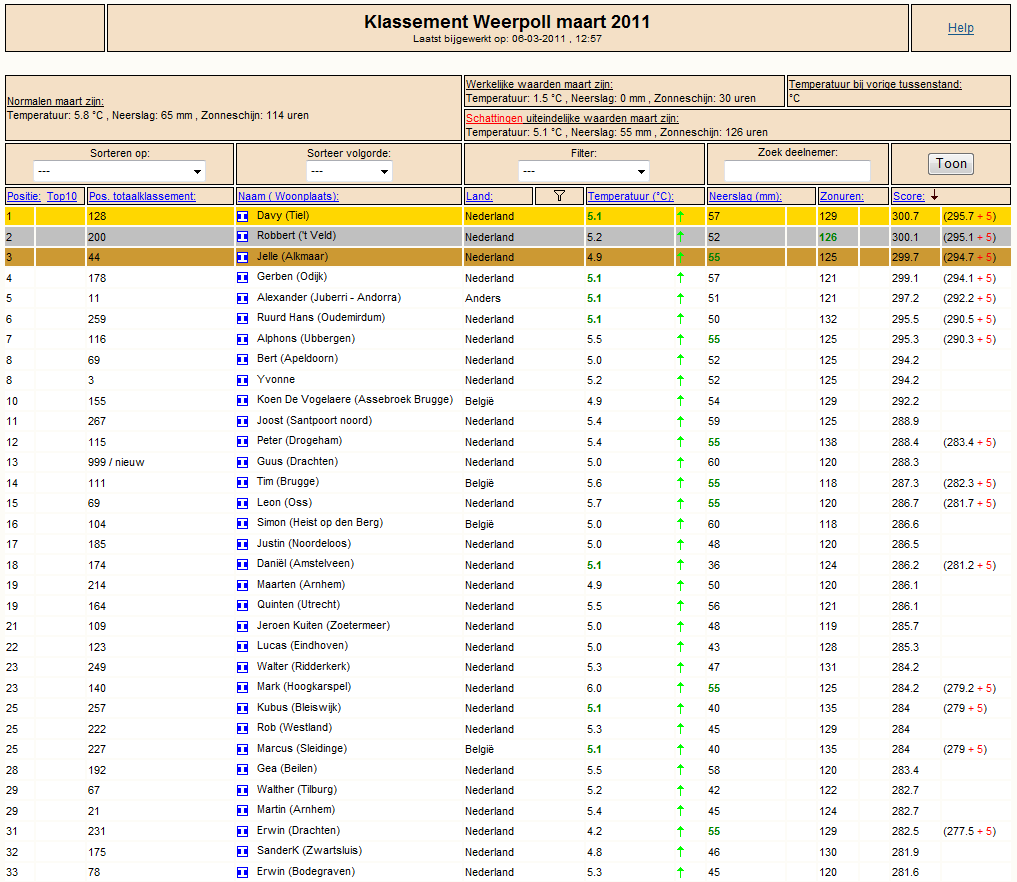Click the red 'Schattingen' link
Screen dimensions: 1017x882
(494, 118)
